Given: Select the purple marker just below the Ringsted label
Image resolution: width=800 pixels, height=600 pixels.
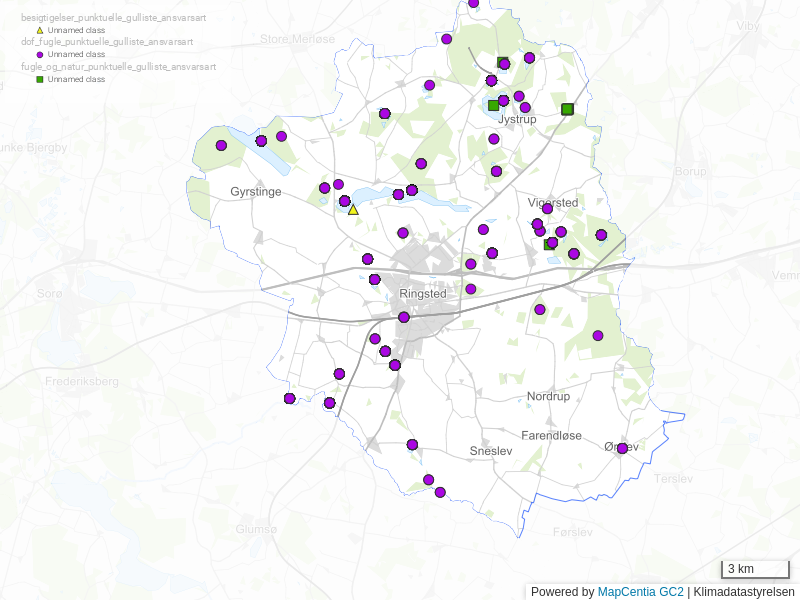Looking at the screenshot, I should 404,317.
